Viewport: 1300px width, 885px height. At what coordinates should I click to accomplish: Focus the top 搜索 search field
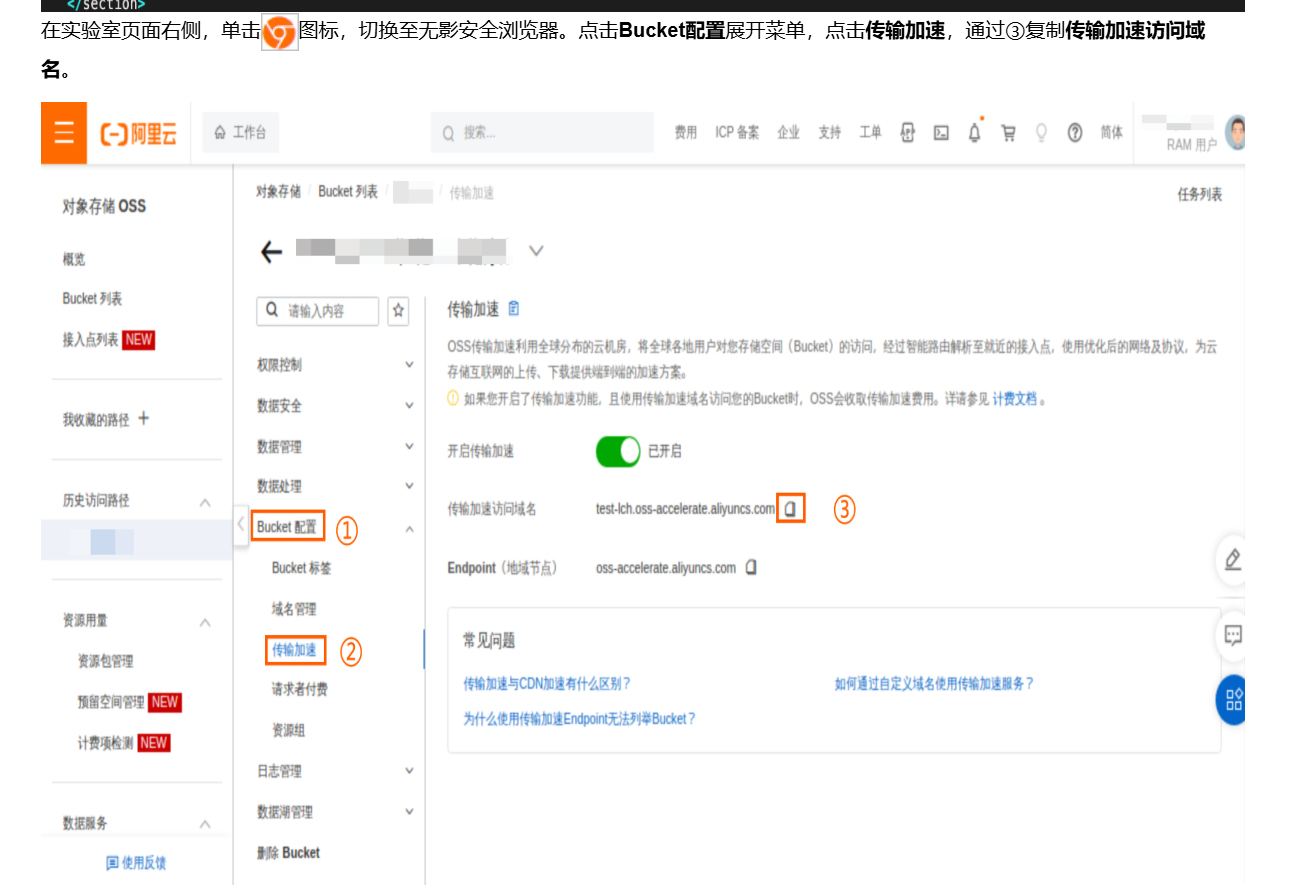coord(542,132)
